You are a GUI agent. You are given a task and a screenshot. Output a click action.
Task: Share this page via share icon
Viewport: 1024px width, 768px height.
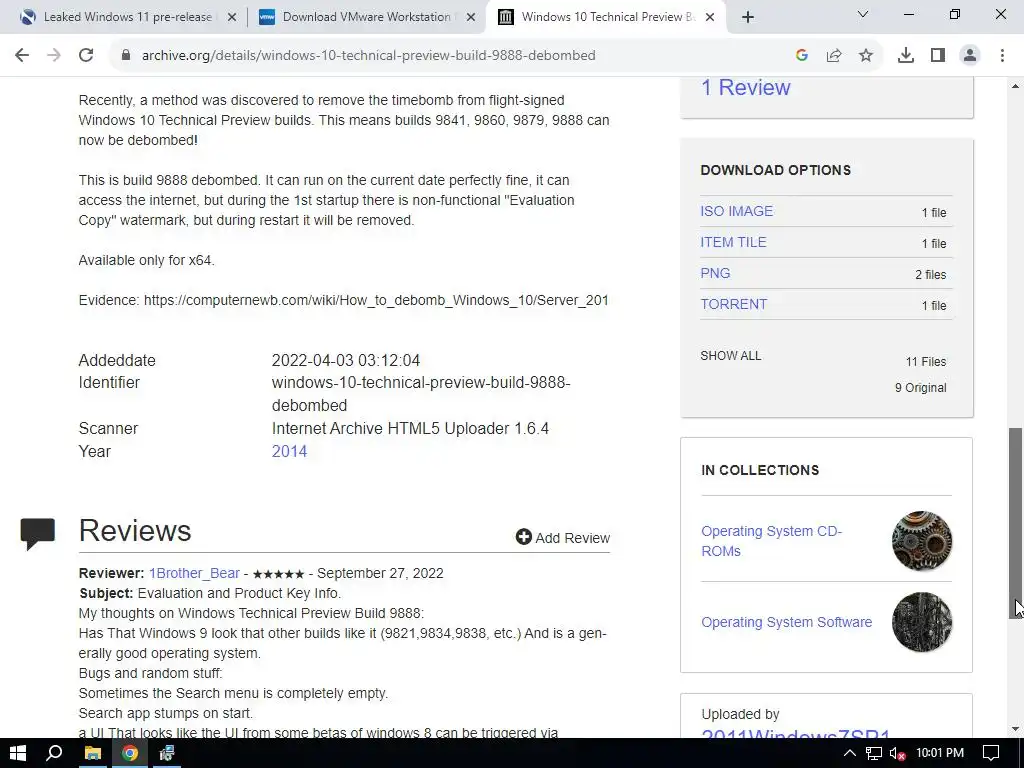[834, 56]
